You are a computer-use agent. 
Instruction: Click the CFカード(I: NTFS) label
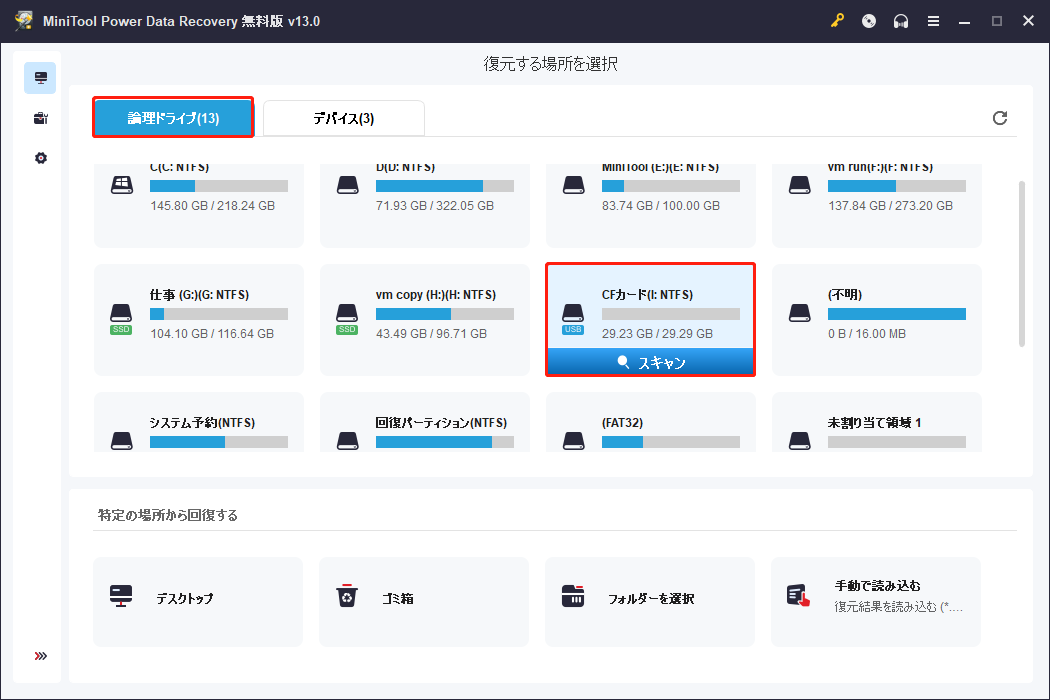(648, 295)
